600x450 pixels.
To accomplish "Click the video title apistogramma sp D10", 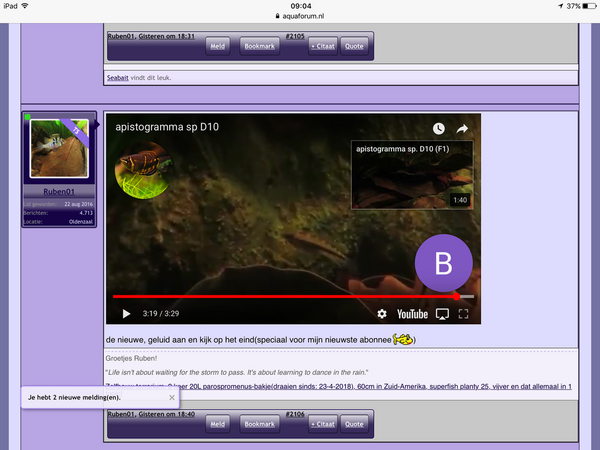I will (167, 128).
